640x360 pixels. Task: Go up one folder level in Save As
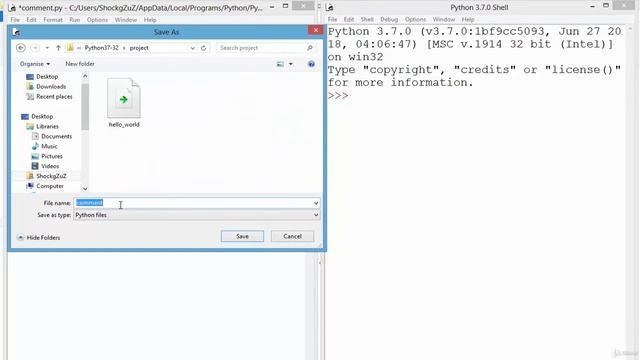point(58,48)
